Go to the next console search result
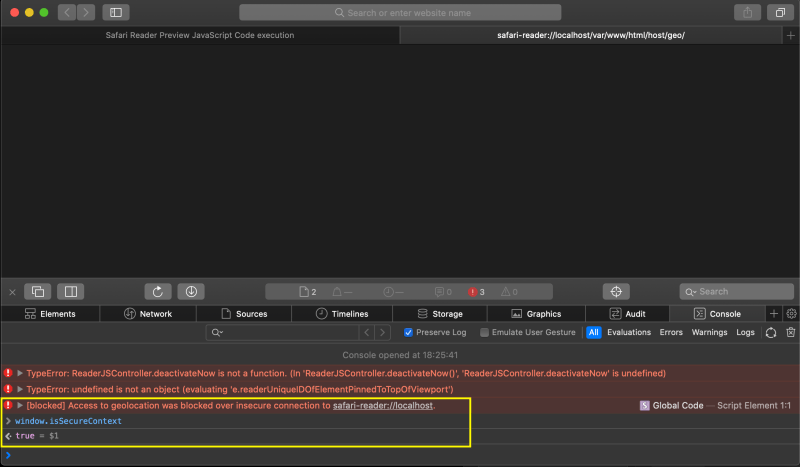800x467 pixels. (x=382, y=332)
